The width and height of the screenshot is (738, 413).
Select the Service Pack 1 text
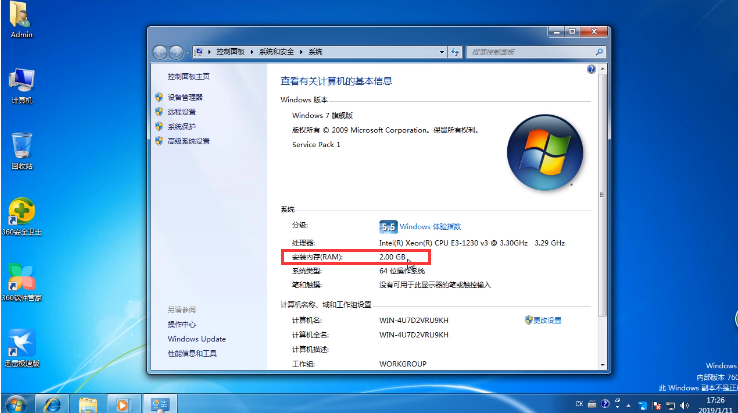tap(316, 145)
